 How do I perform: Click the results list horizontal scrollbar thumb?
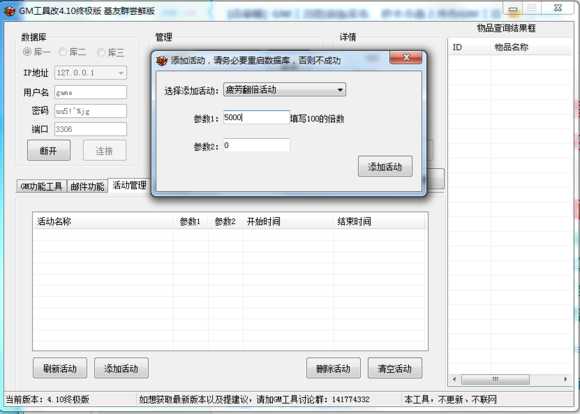(495, 379)
